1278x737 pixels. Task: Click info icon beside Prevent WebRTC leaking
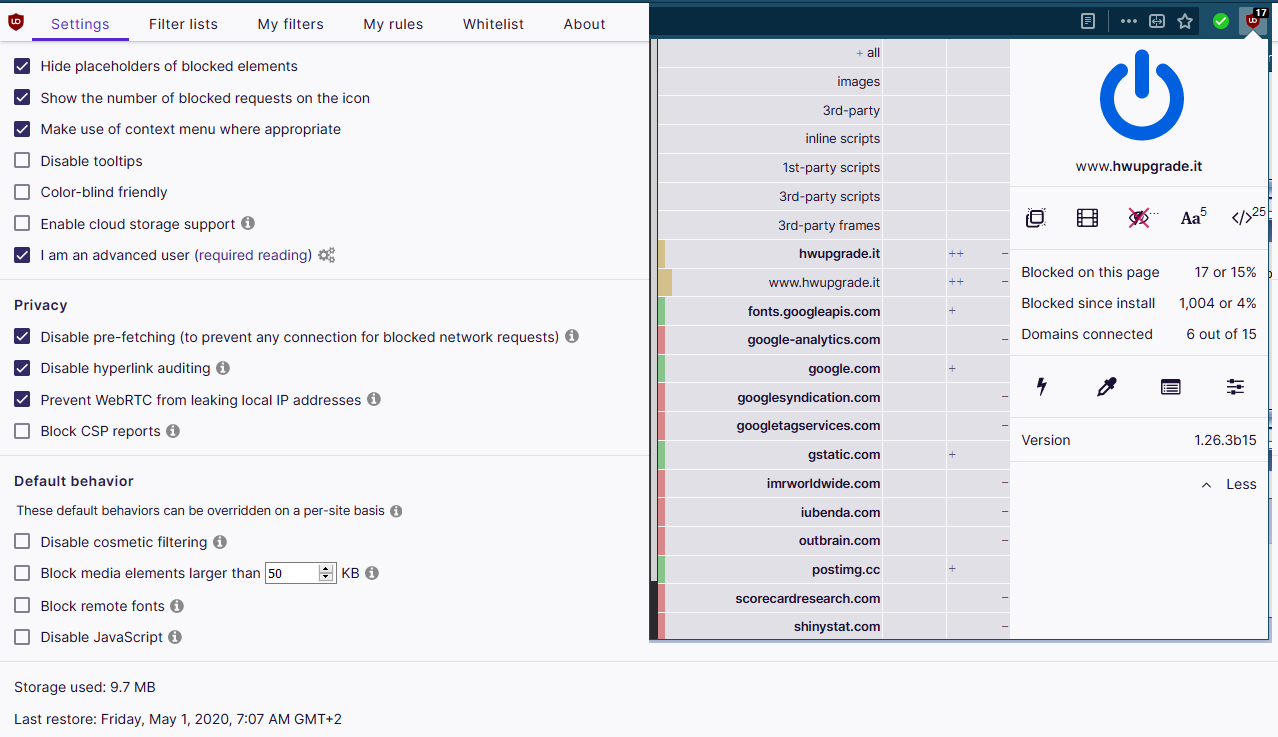(374, 399)
